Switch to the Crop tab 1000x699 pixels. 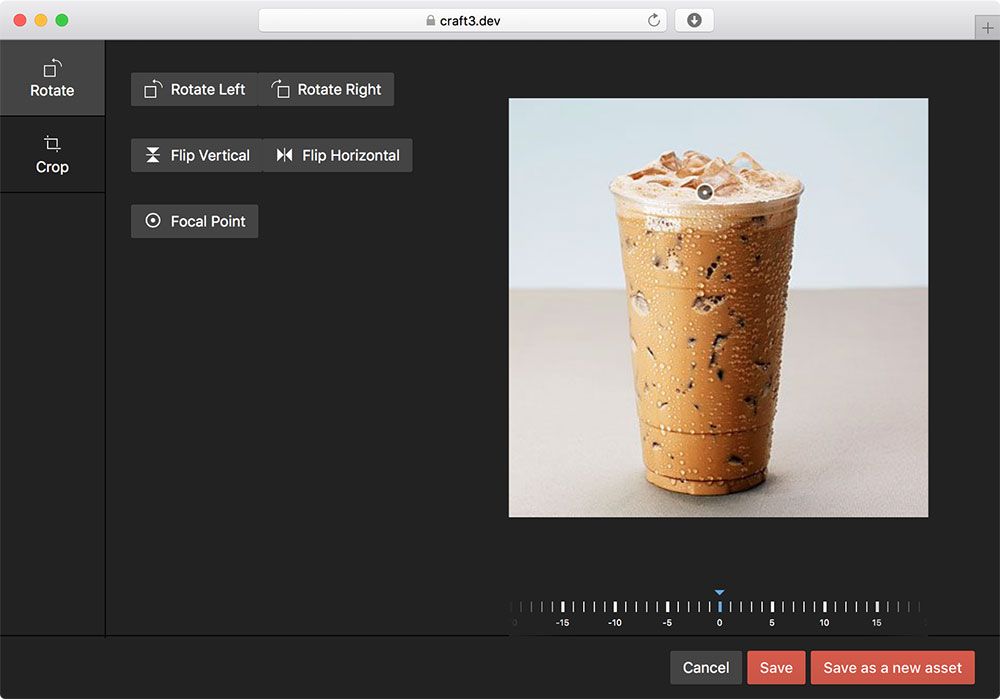point(52,155)
